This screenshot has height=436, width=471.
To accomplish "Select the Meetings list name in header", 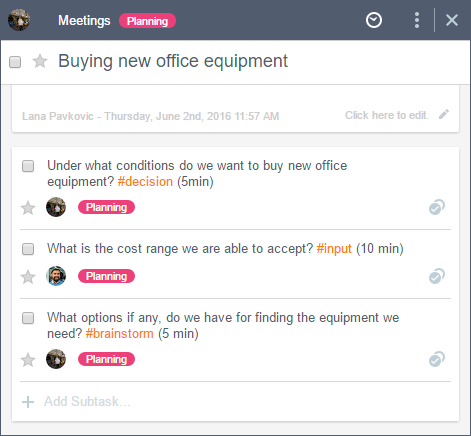I will tap(84, 21).
